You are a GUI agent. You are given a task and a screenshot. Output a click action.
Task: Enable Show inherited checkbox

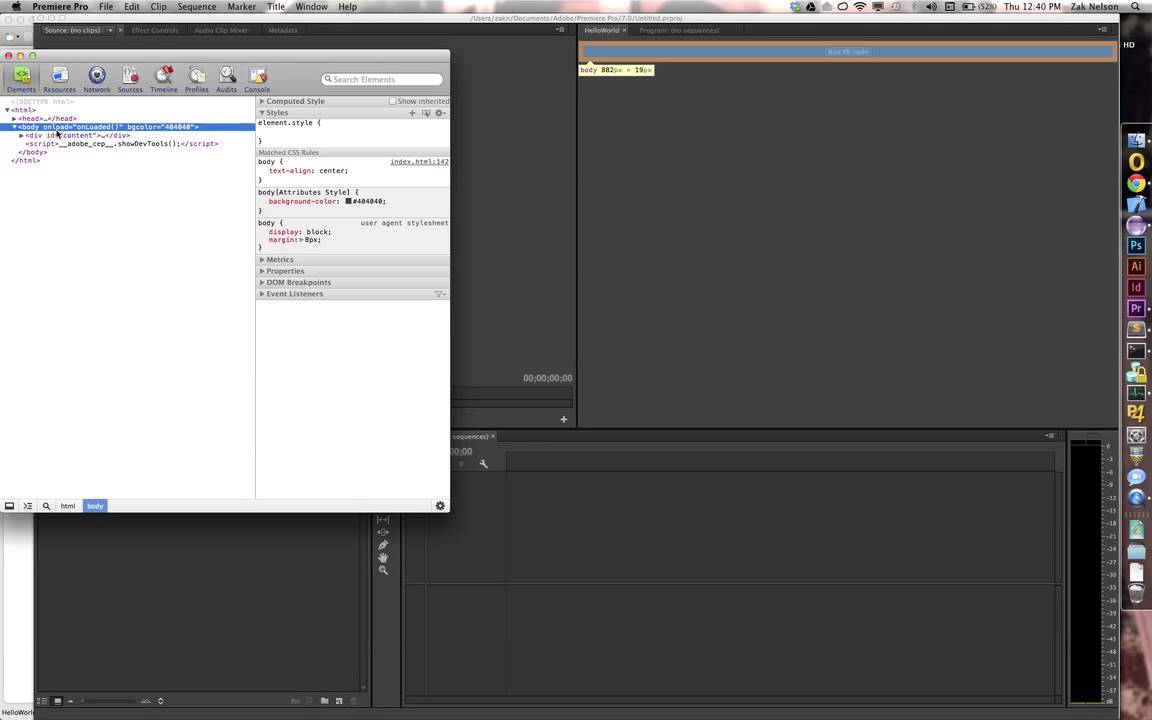pos(392,101)
